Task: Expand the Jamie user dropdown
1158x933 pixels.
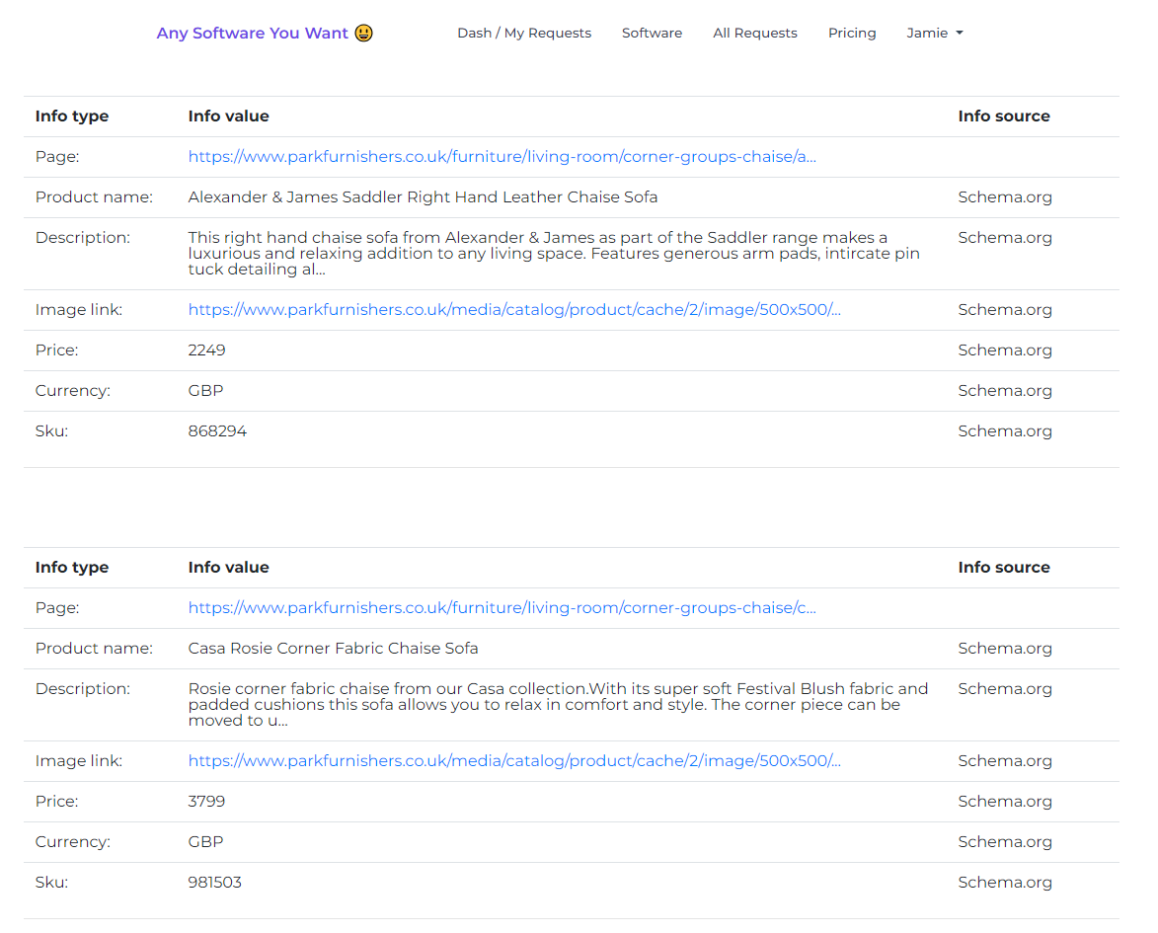Action: (x=934, y=33)
